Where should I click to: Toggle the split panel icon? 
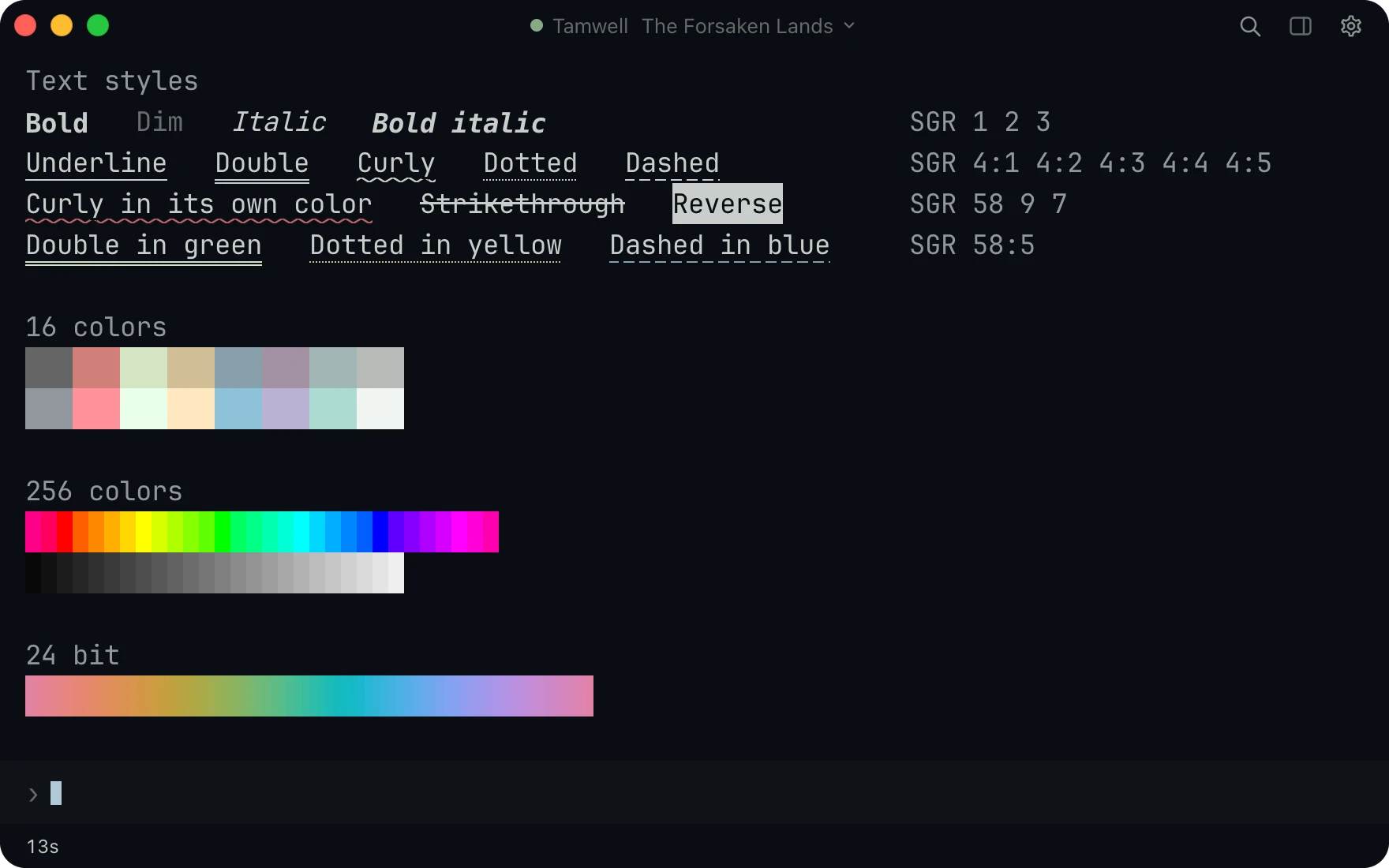[1301, 26]
